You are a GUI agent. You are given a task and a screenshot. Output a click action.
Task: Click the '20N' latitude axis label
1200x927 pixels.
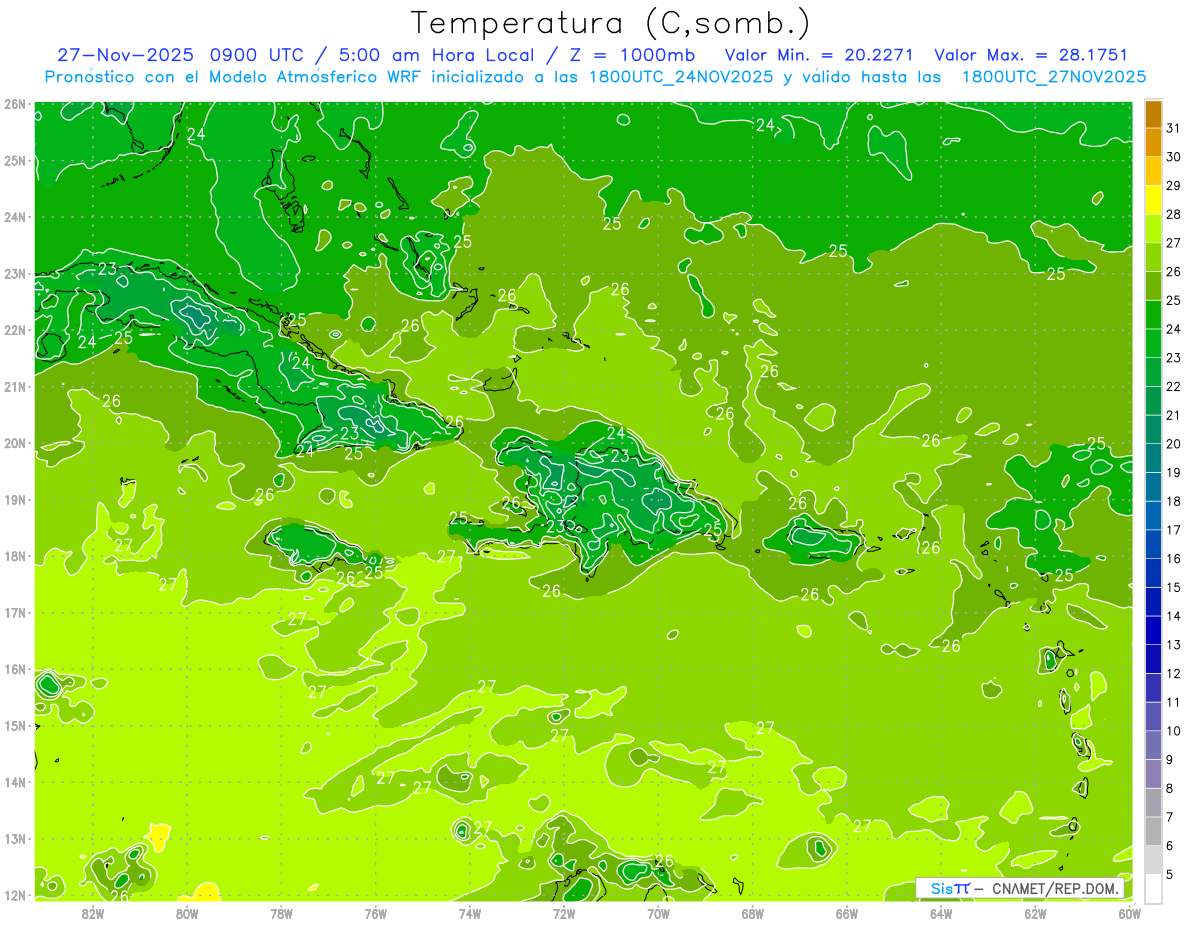[x=14, y=443]
